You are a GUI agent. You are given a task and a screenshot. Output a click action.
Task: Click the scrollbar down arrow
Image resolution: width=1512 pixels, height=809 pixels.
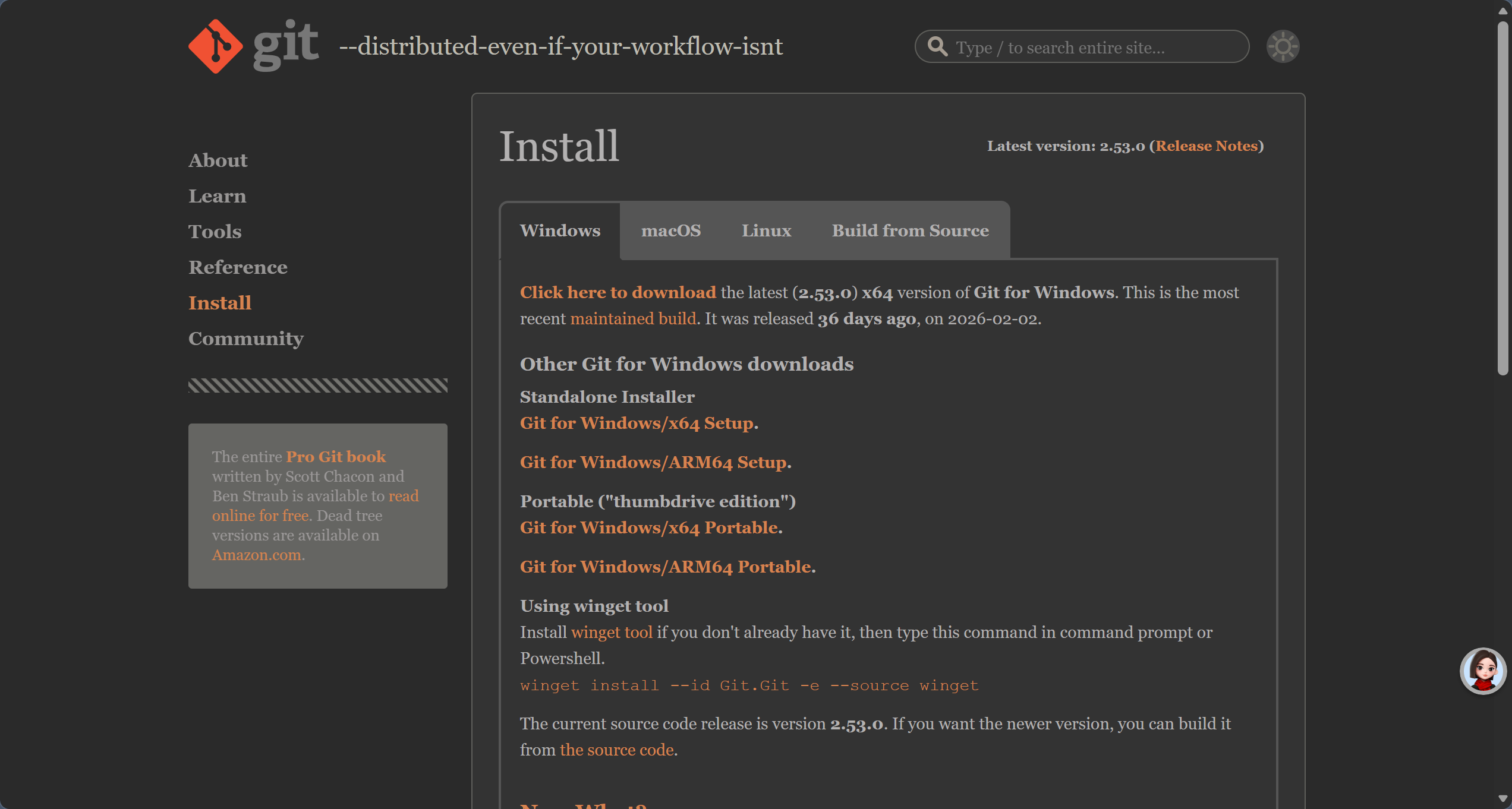pyautogui.click(x=1502, y=799)
